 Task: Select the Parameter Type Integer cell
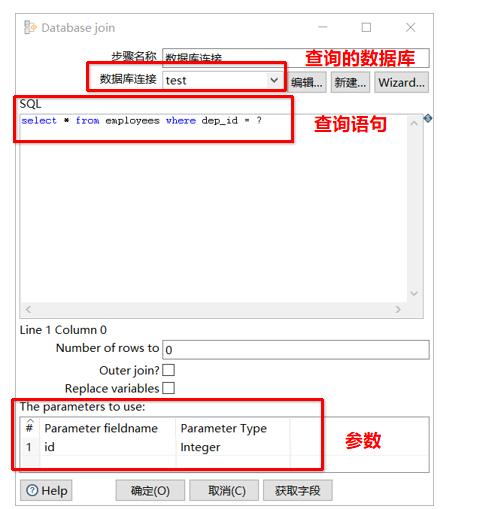233,447
